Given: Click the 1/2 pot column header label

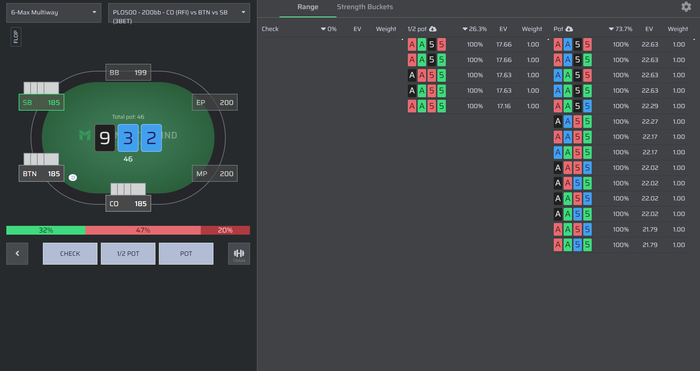Looking at the screenshot, I should pyautogui.click(x=417, y=29).
